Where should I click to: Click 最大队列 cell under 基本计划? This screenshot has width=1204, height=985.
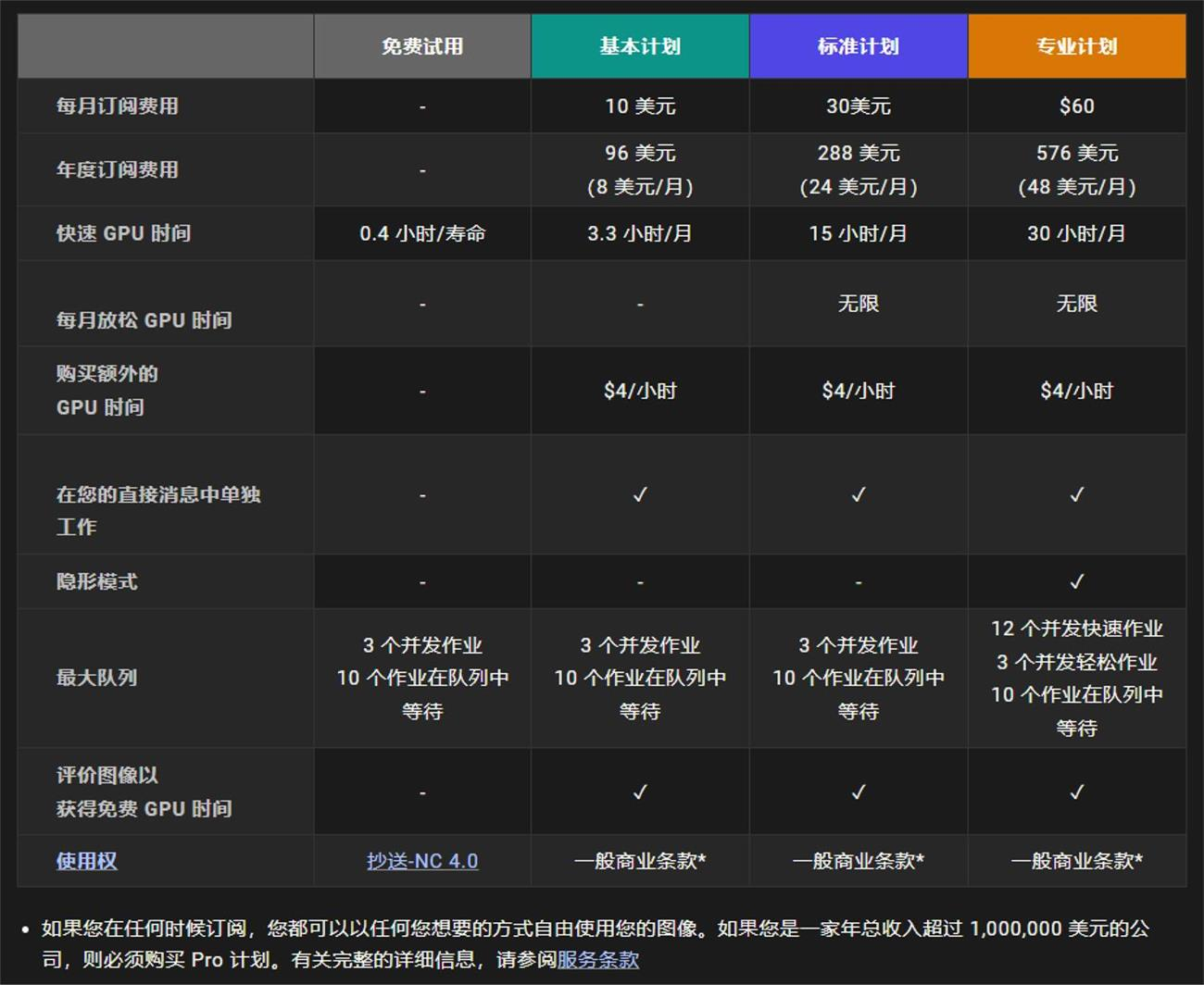(x=640, y=678)
